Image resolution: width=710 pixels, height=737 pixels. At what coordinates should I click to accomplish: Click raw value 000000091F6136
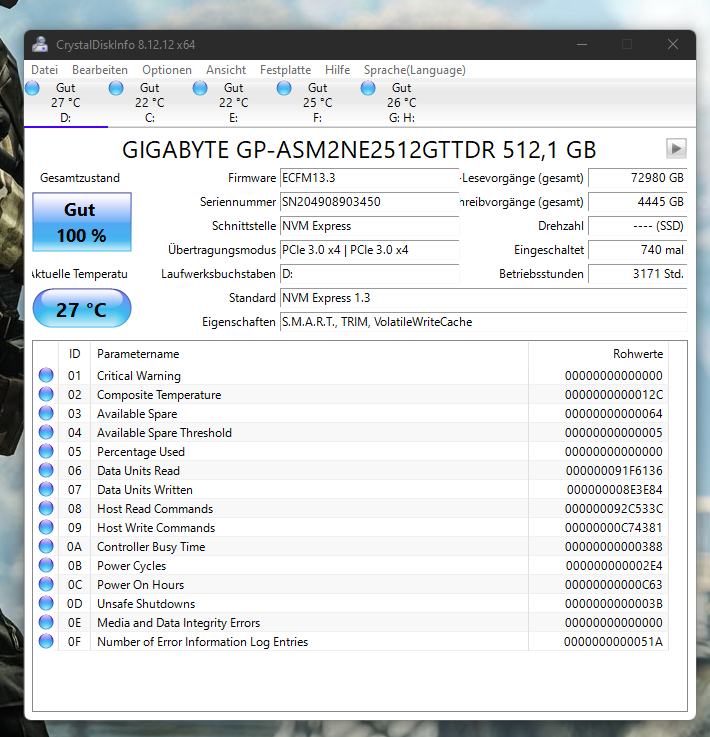click(x=614, y=470)
